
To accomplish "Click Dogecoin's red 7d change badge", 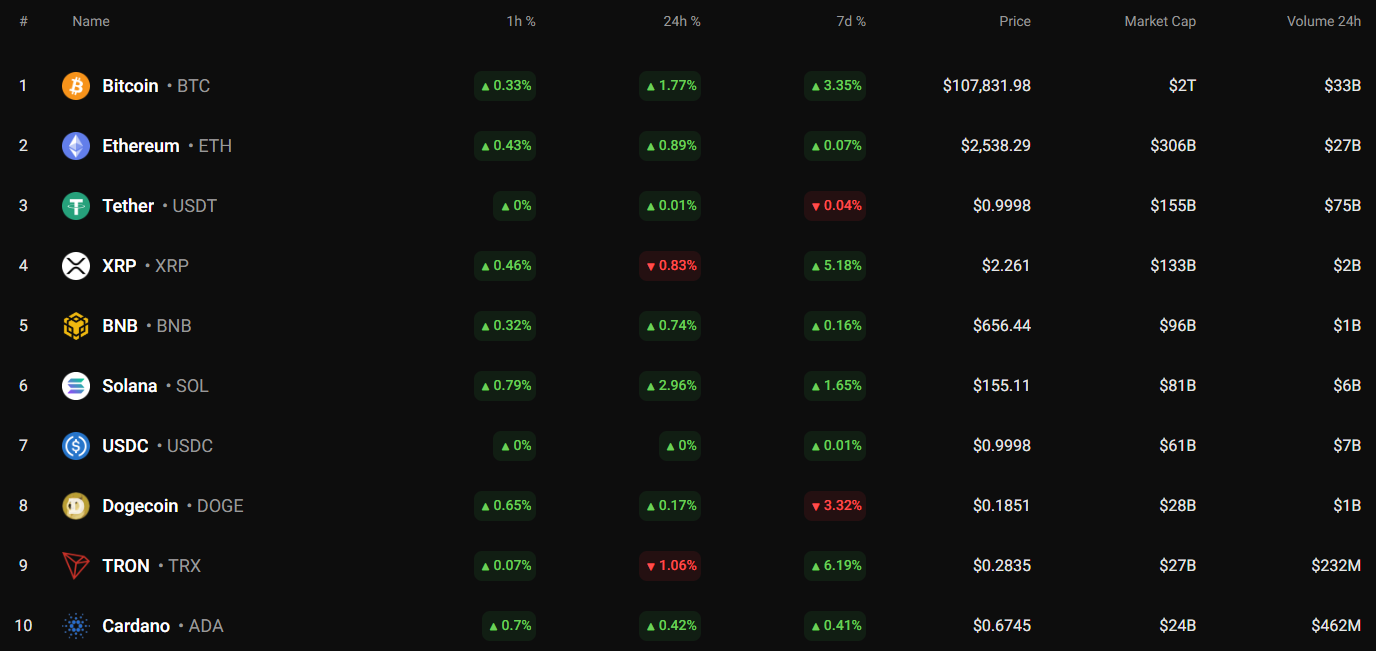I will [836, 506].
